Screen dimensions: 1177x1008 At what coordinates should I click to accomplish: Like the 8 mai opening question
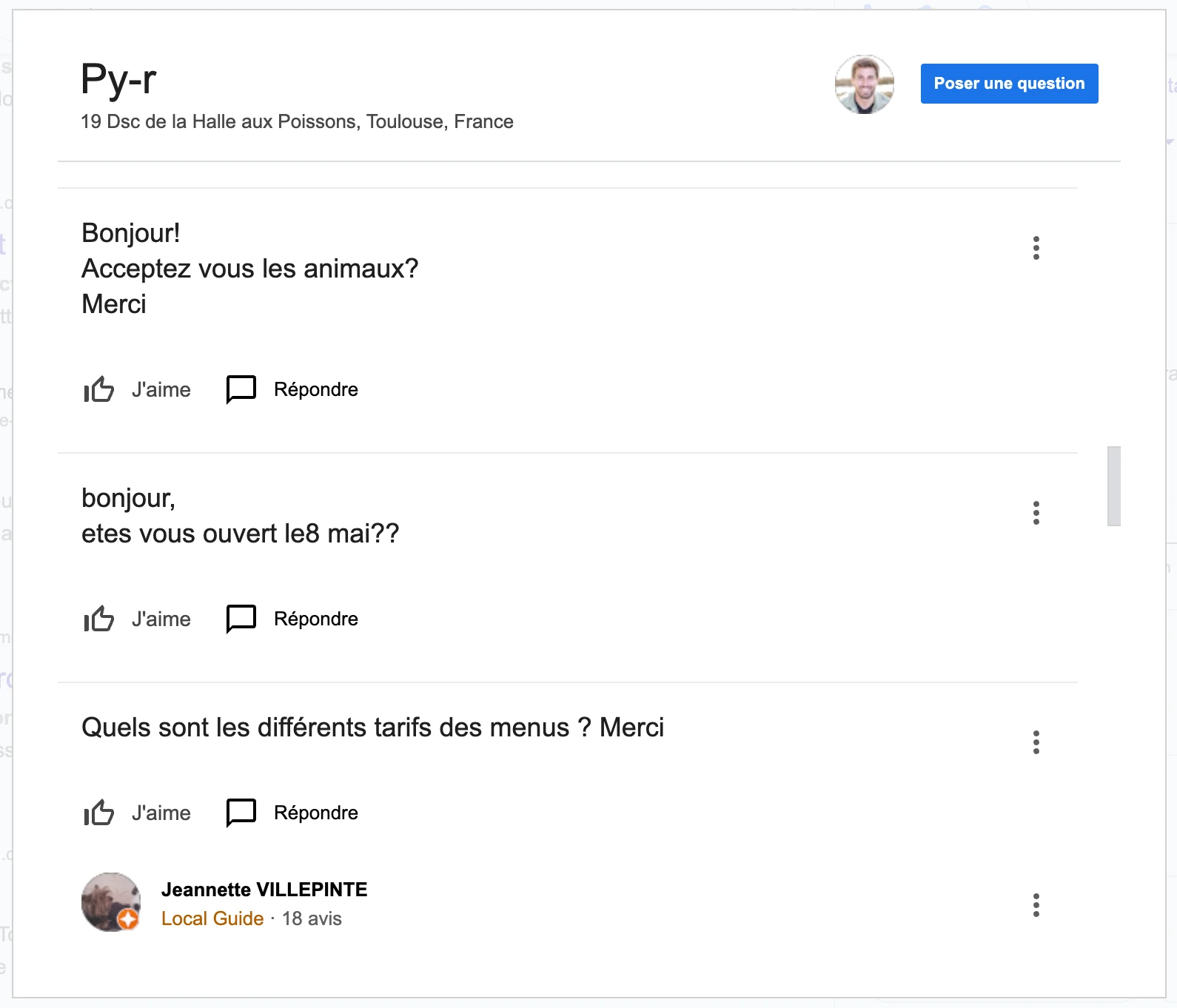99,619
